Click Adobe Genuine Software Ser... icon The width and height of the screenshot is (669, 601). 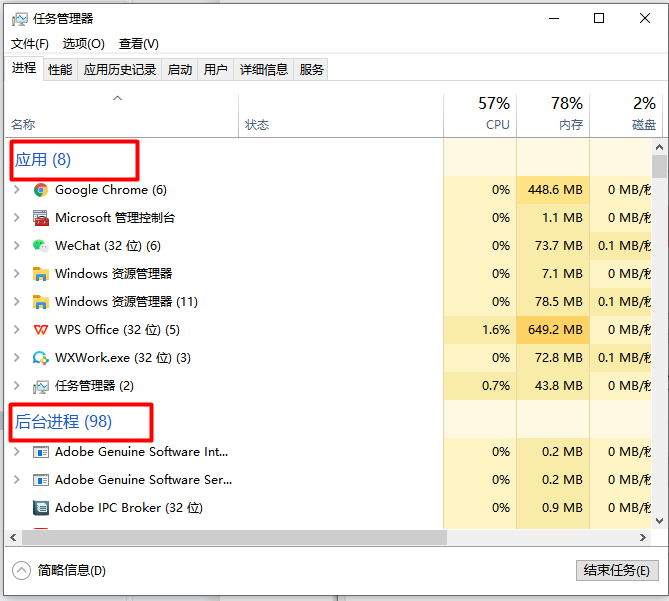coord(41,480)
